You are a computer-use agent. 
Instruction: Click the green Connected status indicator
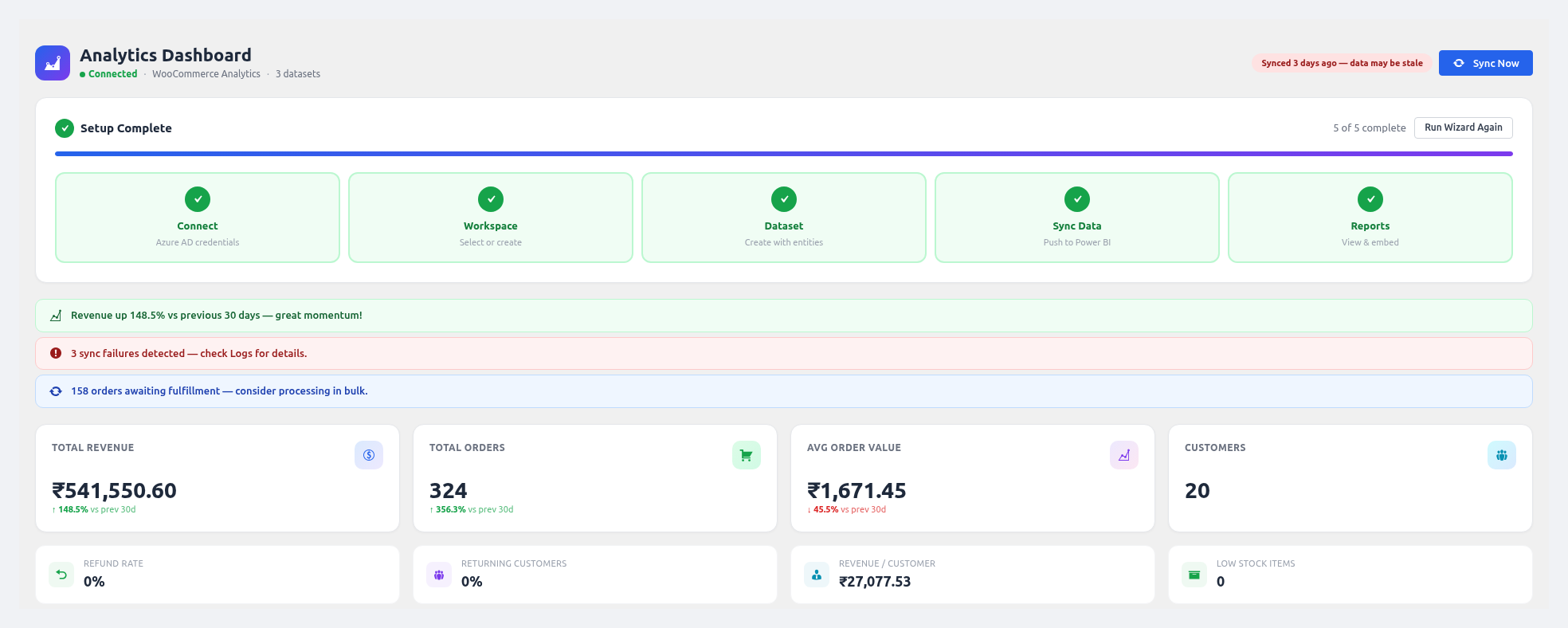pyautogui.click(x=108, y=74)
